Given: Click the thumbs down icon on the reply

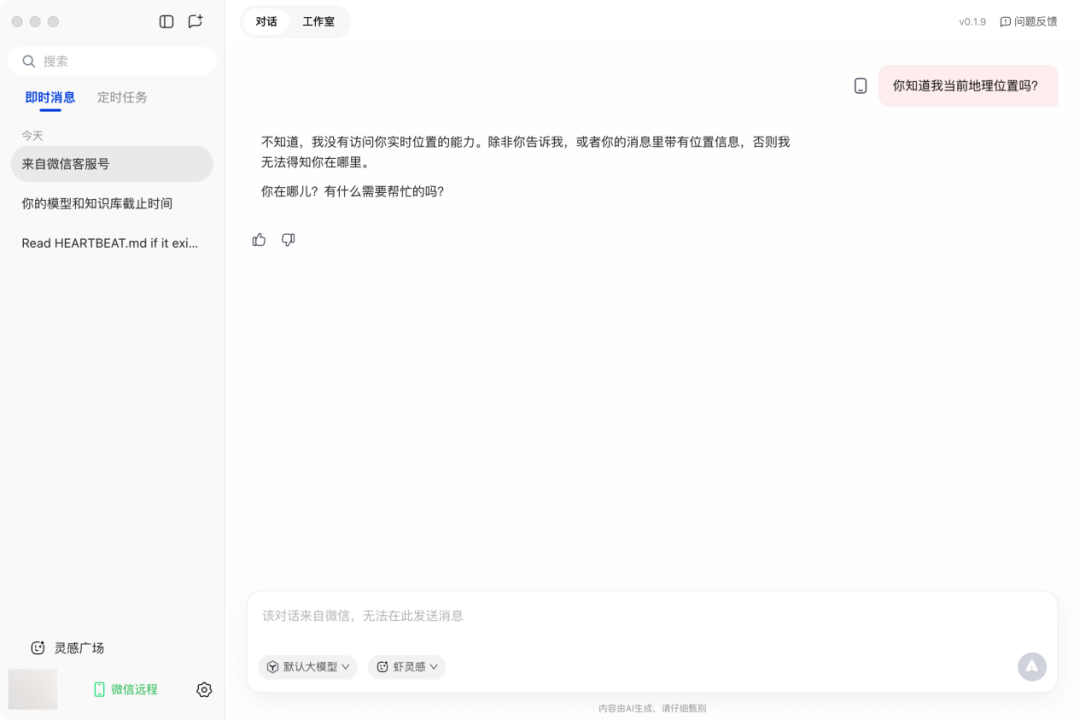Looking at the screenshot, I should coord(288,240).
